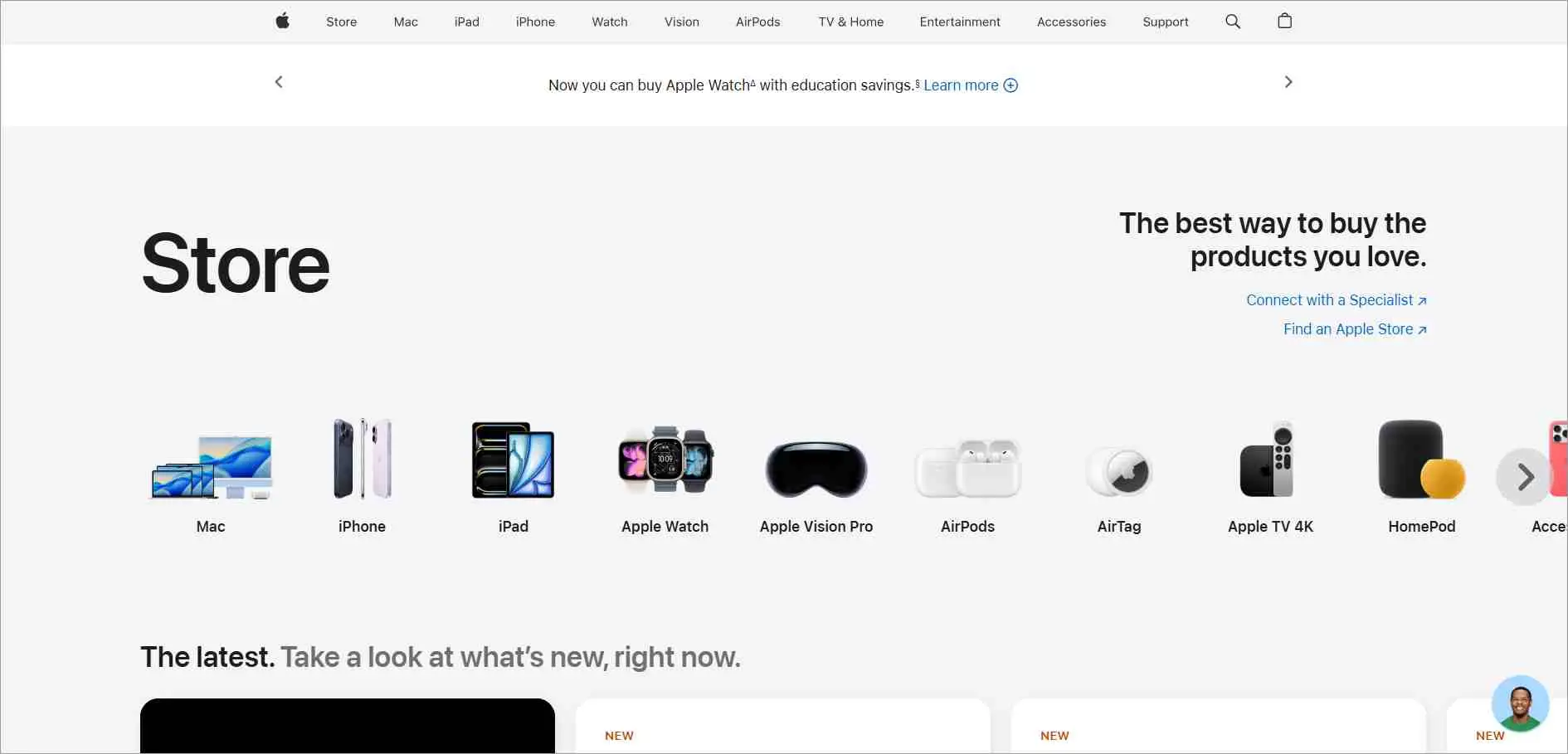Click the Mac product image
The height and width of the screenshot is (754, 1568).
(212, 466)
